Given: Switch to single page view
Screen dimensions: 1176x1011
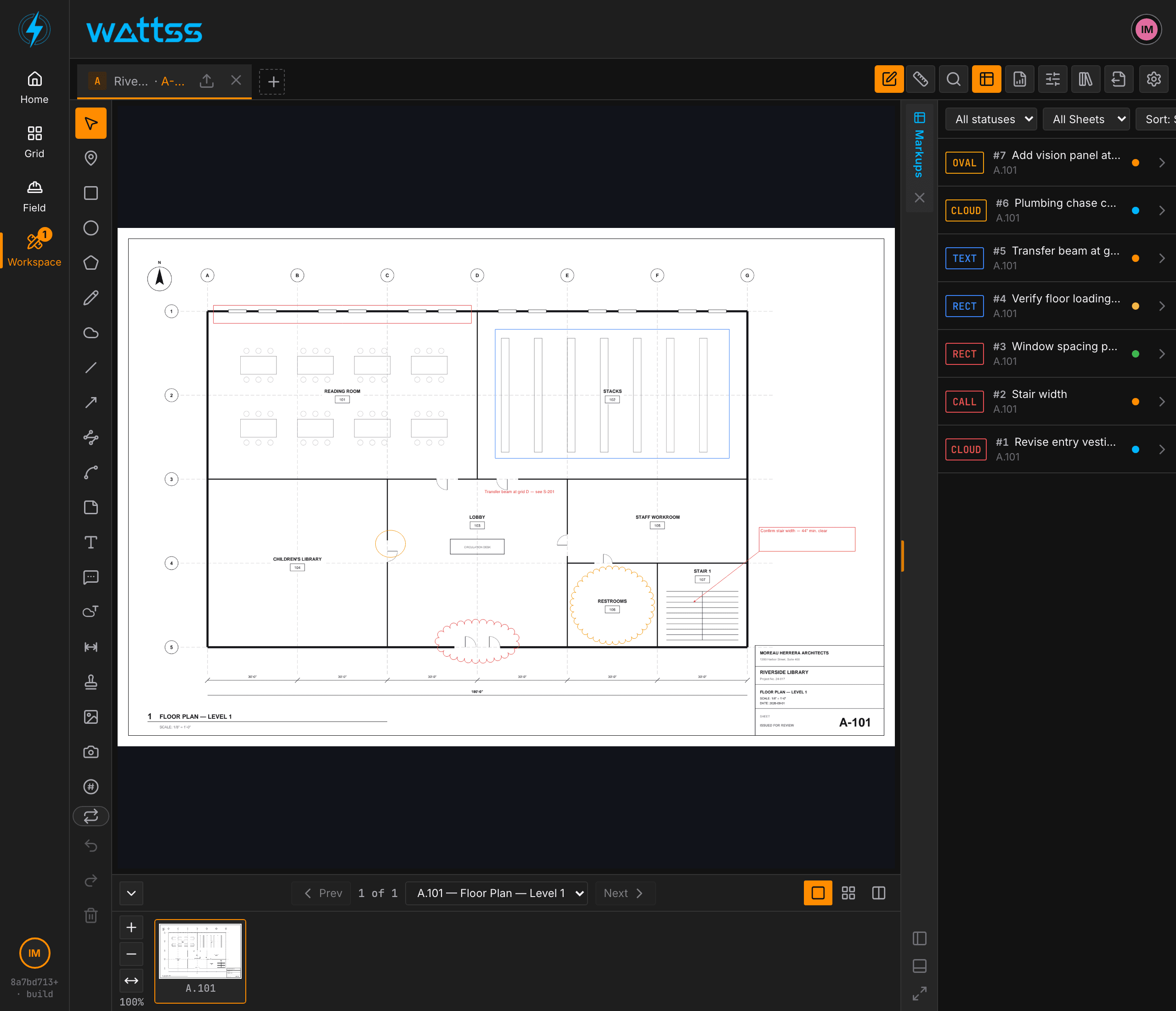Looking at the screenshot, I should click(x=818, y=893).
